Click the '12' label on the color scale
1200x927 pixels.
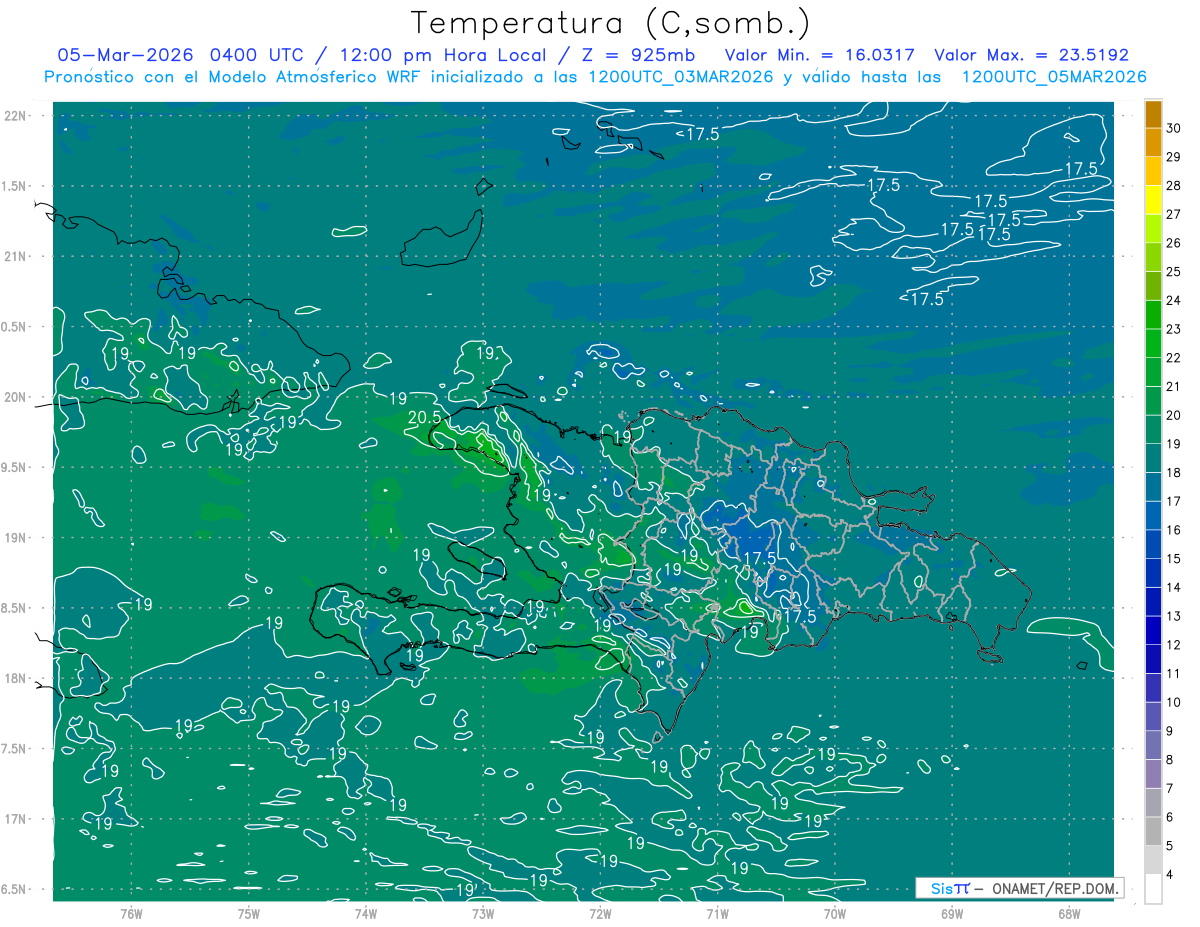coord(1174,645)
